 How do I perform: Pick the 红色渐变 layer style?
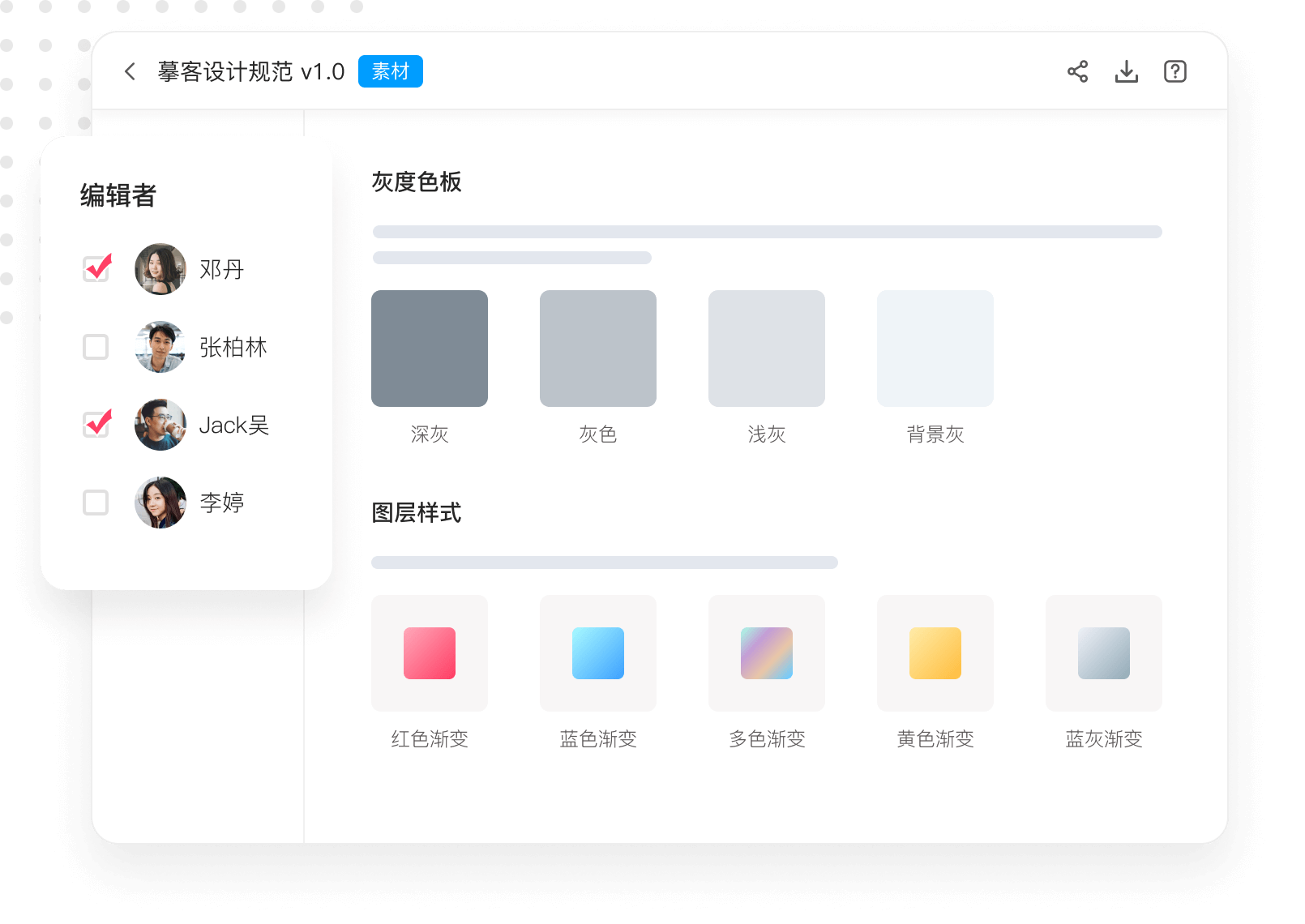(430, 653)
